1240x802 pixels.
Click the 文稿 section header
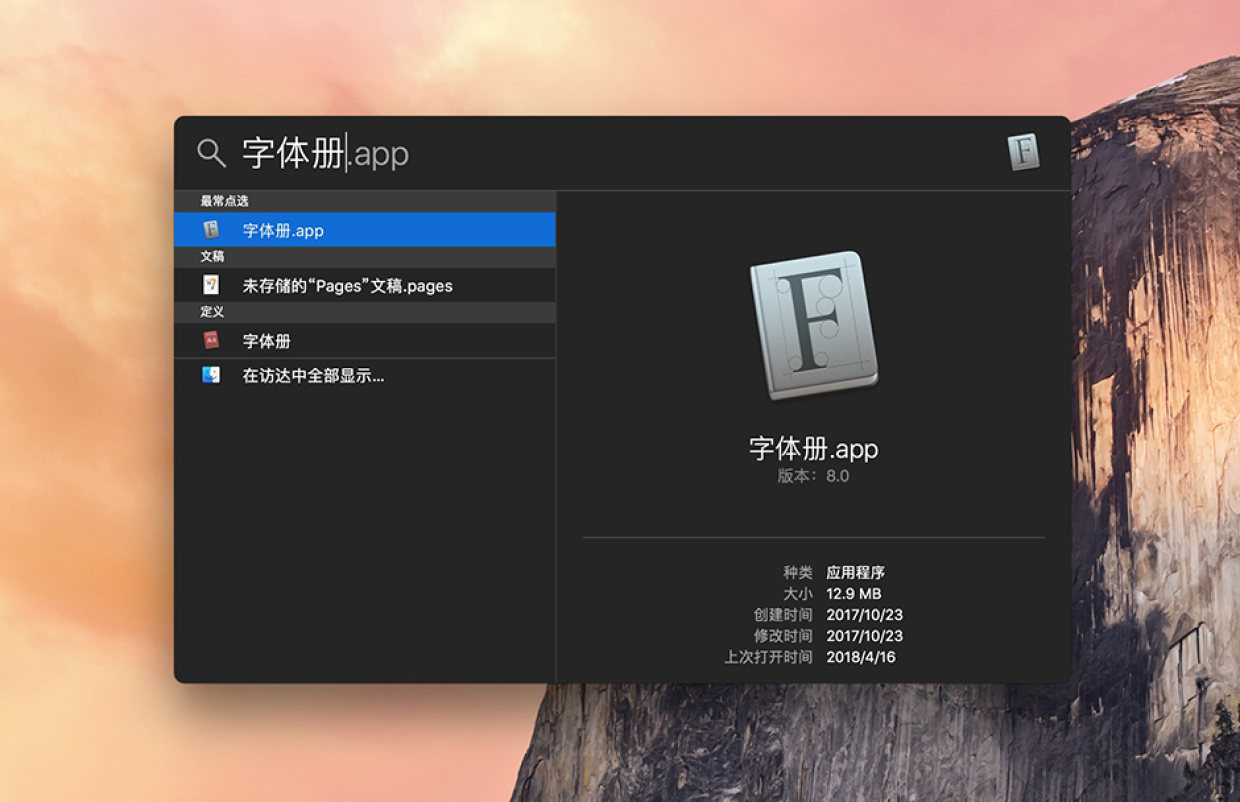point(212,256)
